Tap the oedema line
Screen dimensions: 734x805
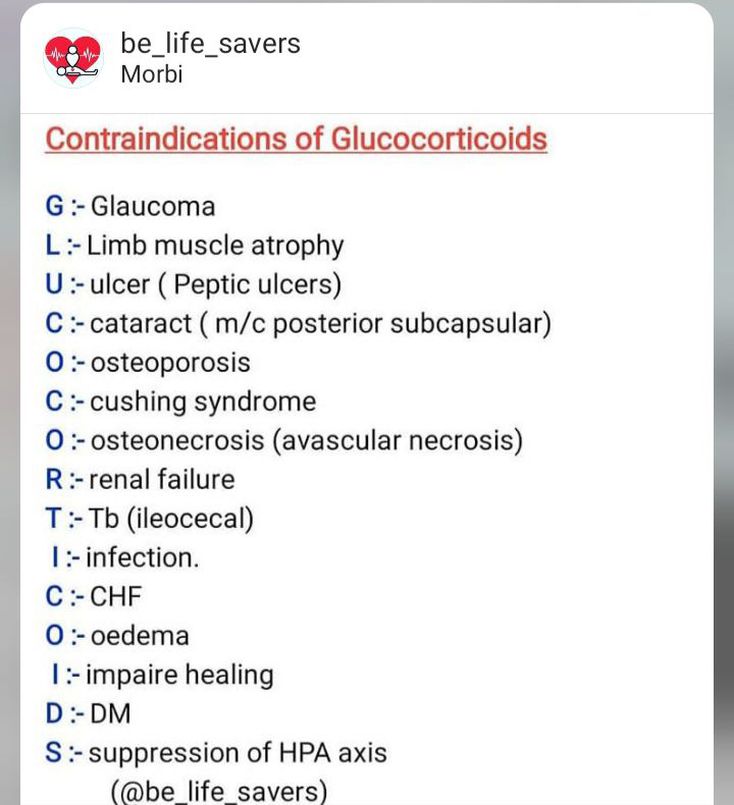coord(117,635)
